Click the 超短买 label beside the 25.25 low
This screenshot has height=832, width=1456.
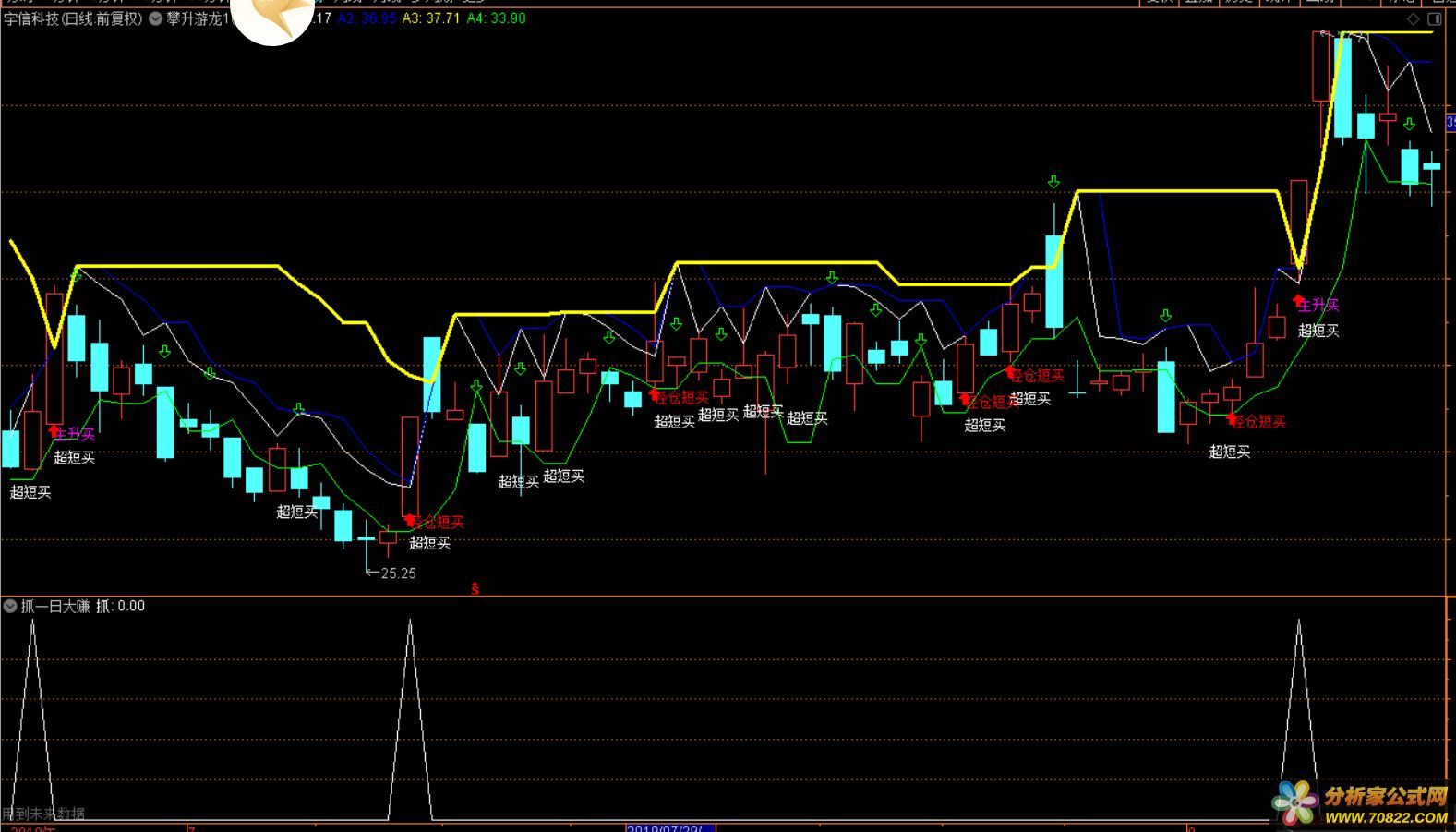[430, 543]
